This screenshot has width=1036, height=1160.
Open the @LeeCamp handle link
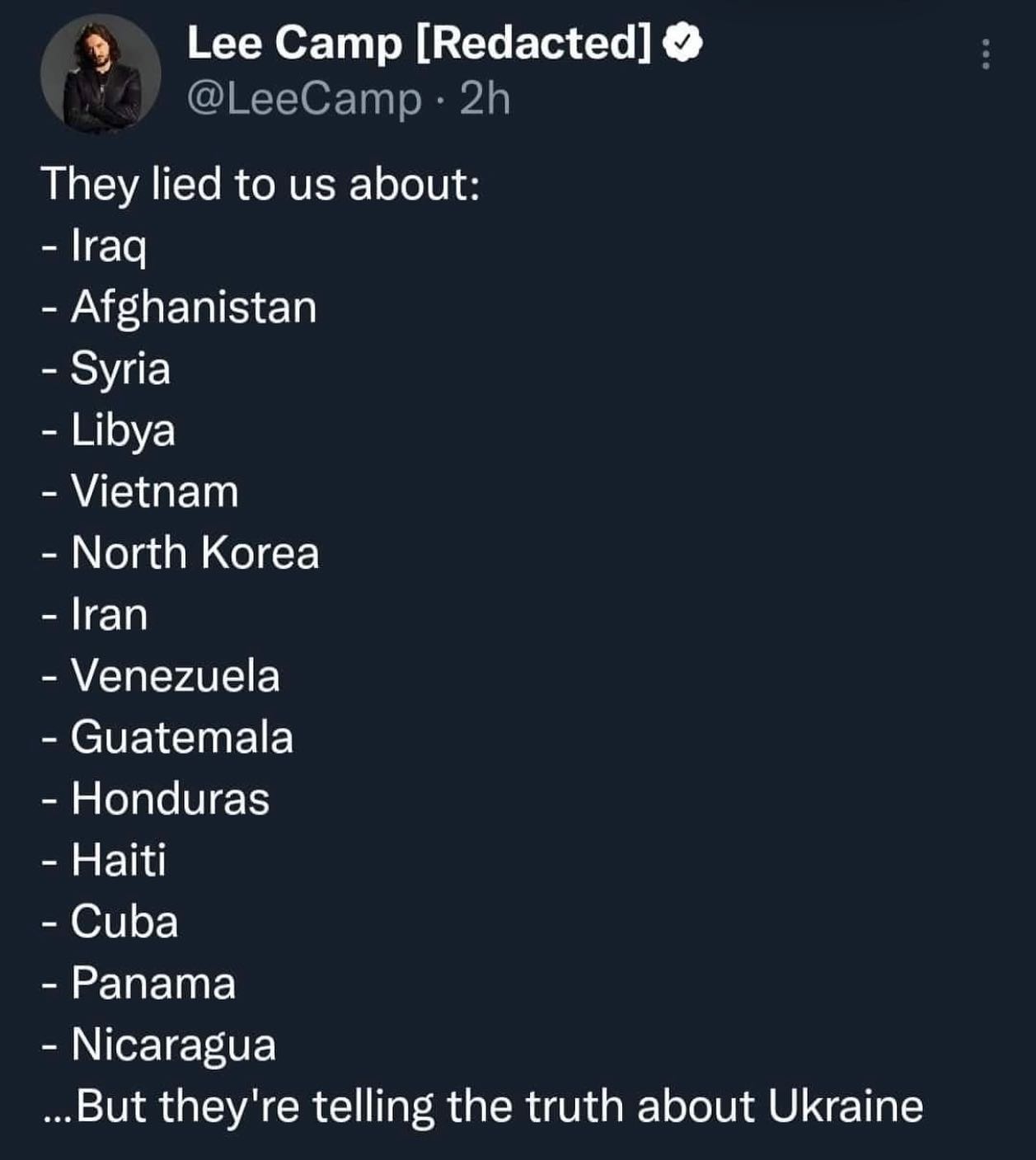point(304,100)
